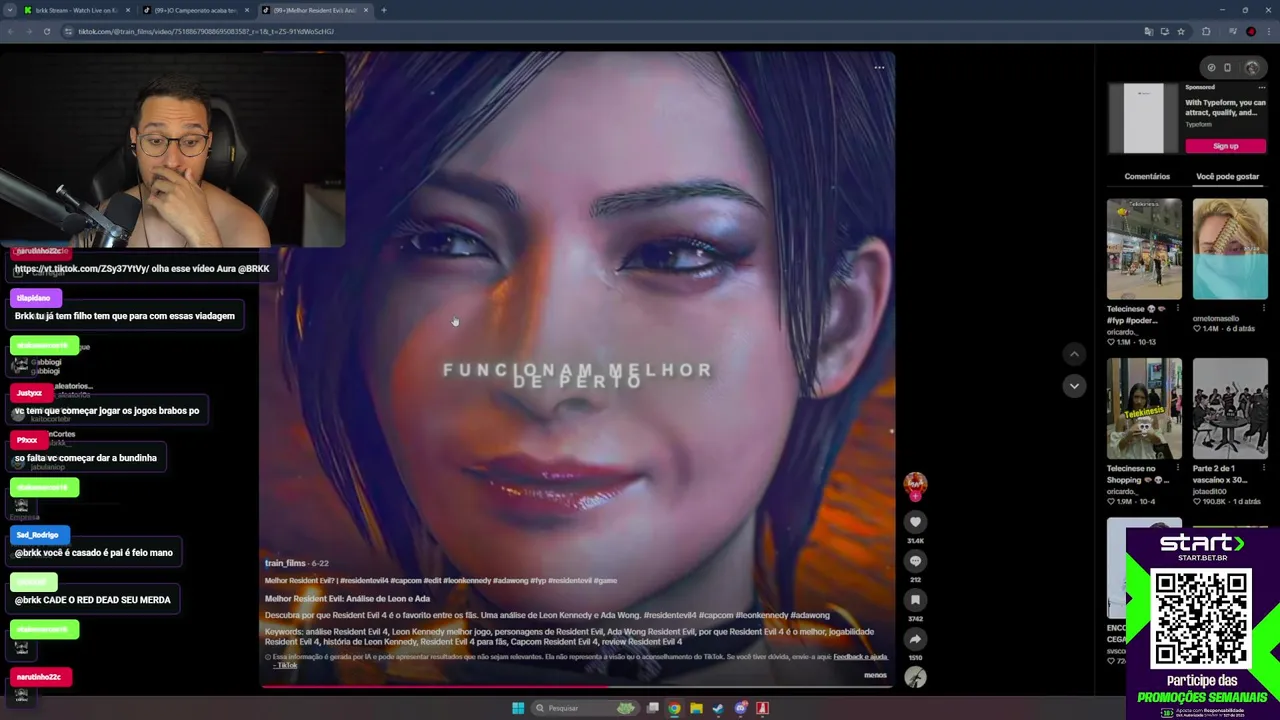Click the Typeform Sign up button
The image size is (1280, 720).
click(x=1226, y=146)
